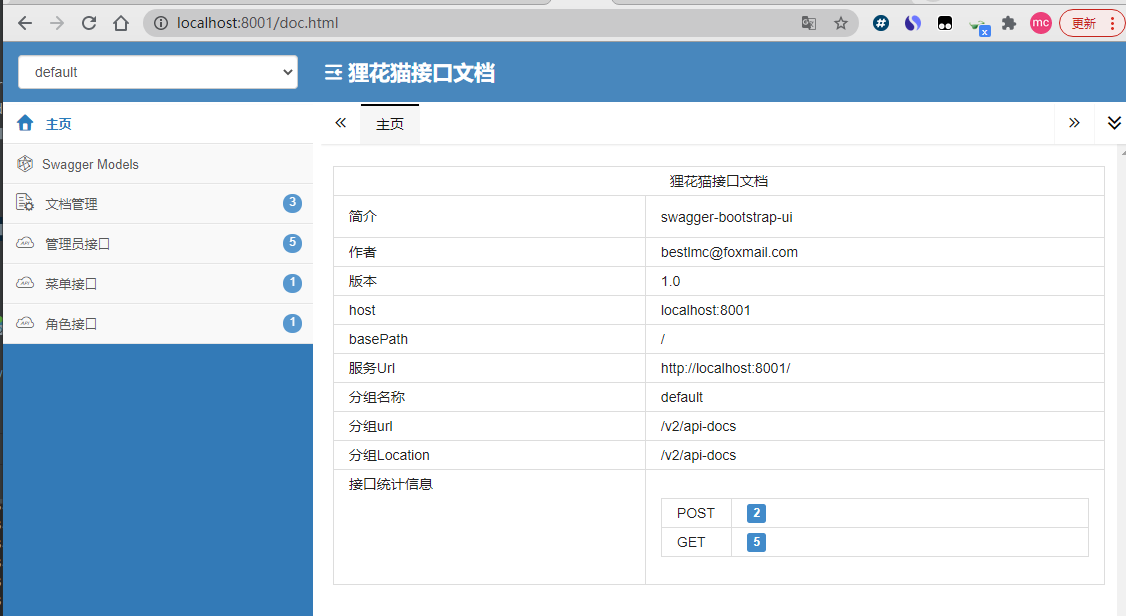
Task: View site information icon in address bar
Action: pyautogui.click(x=161, y=23)
